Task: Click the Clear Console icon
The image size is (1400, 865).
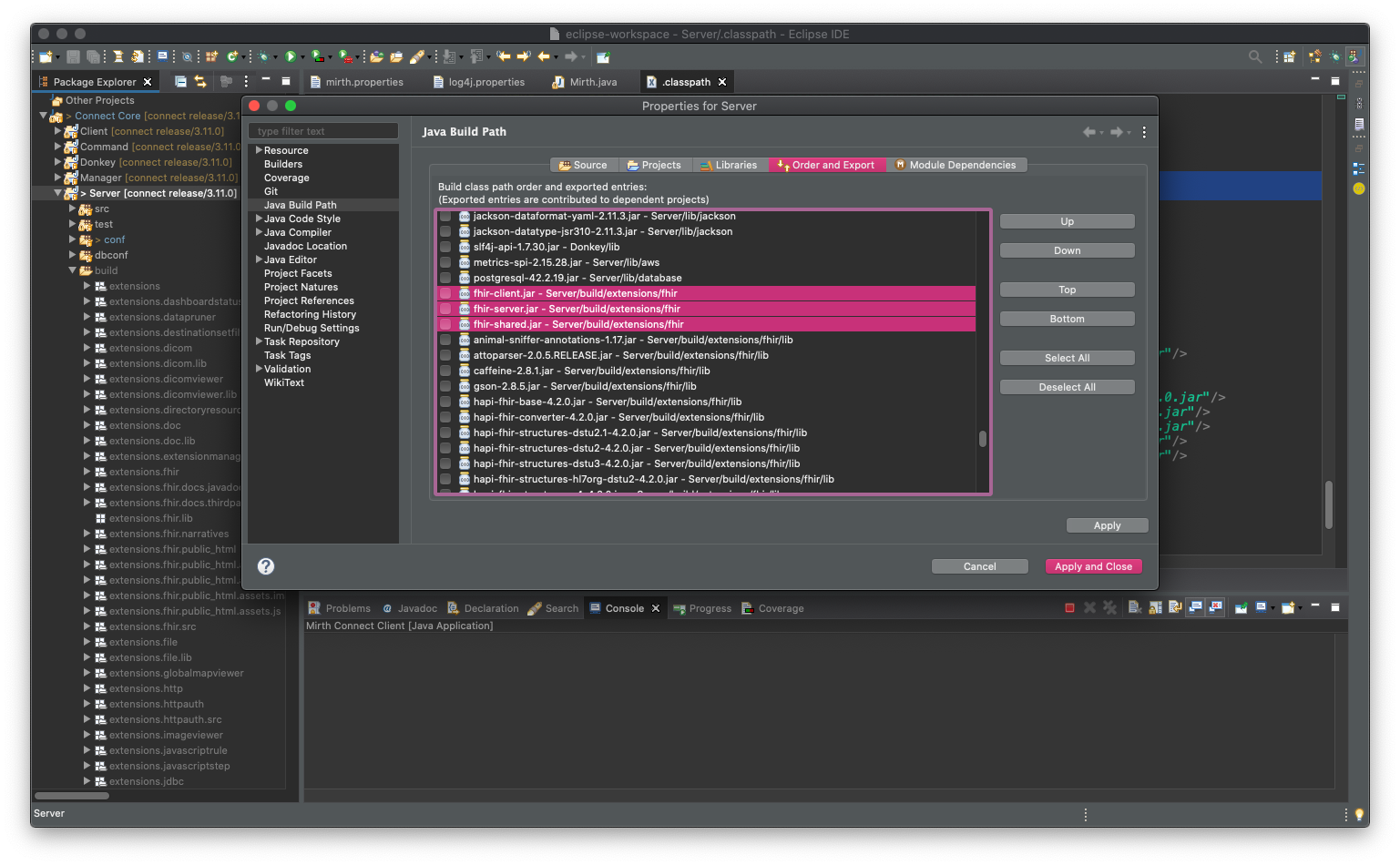Action: click(1135, 607)
